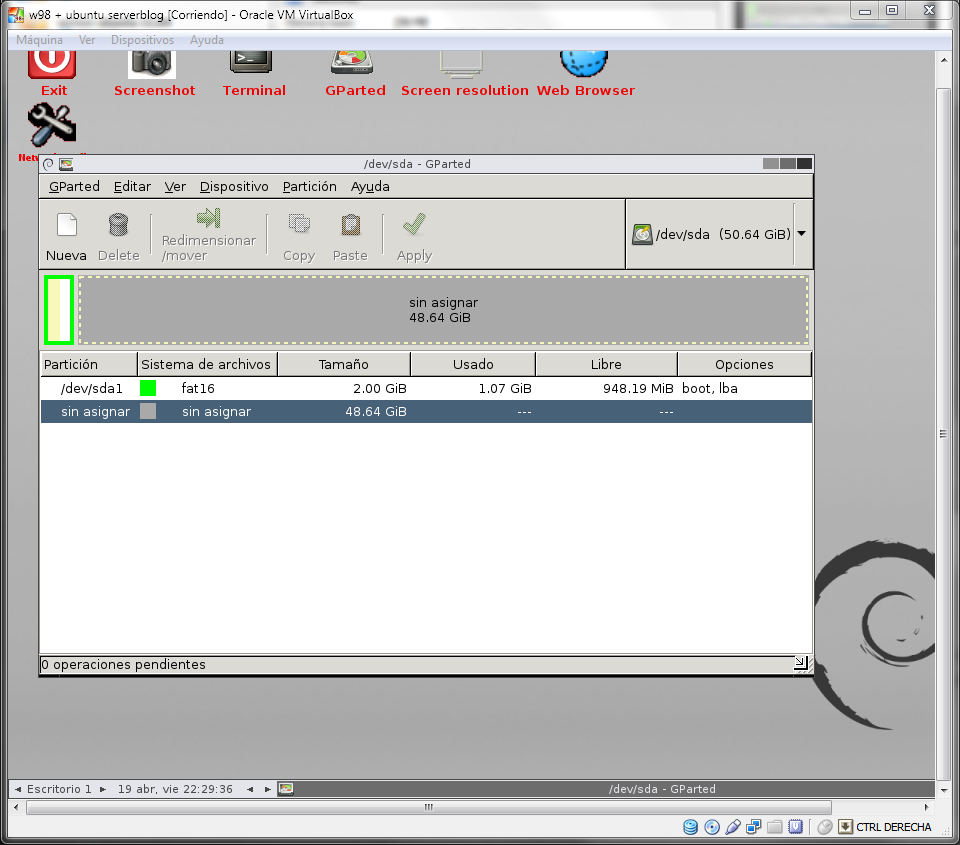Screen dimensions: 960x845
Task: Select the sin asignar row in partition list
Action: click(426, 411)
